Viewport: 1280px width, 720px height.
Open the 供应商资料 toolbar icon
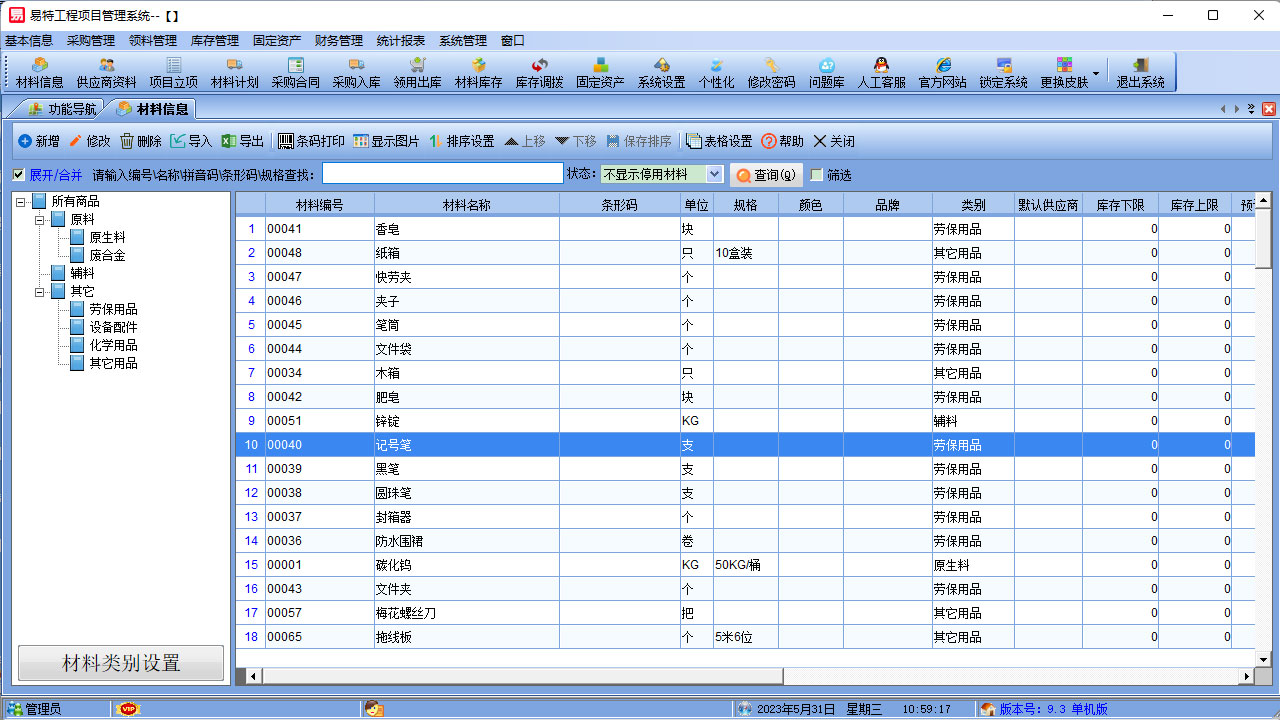107,71
